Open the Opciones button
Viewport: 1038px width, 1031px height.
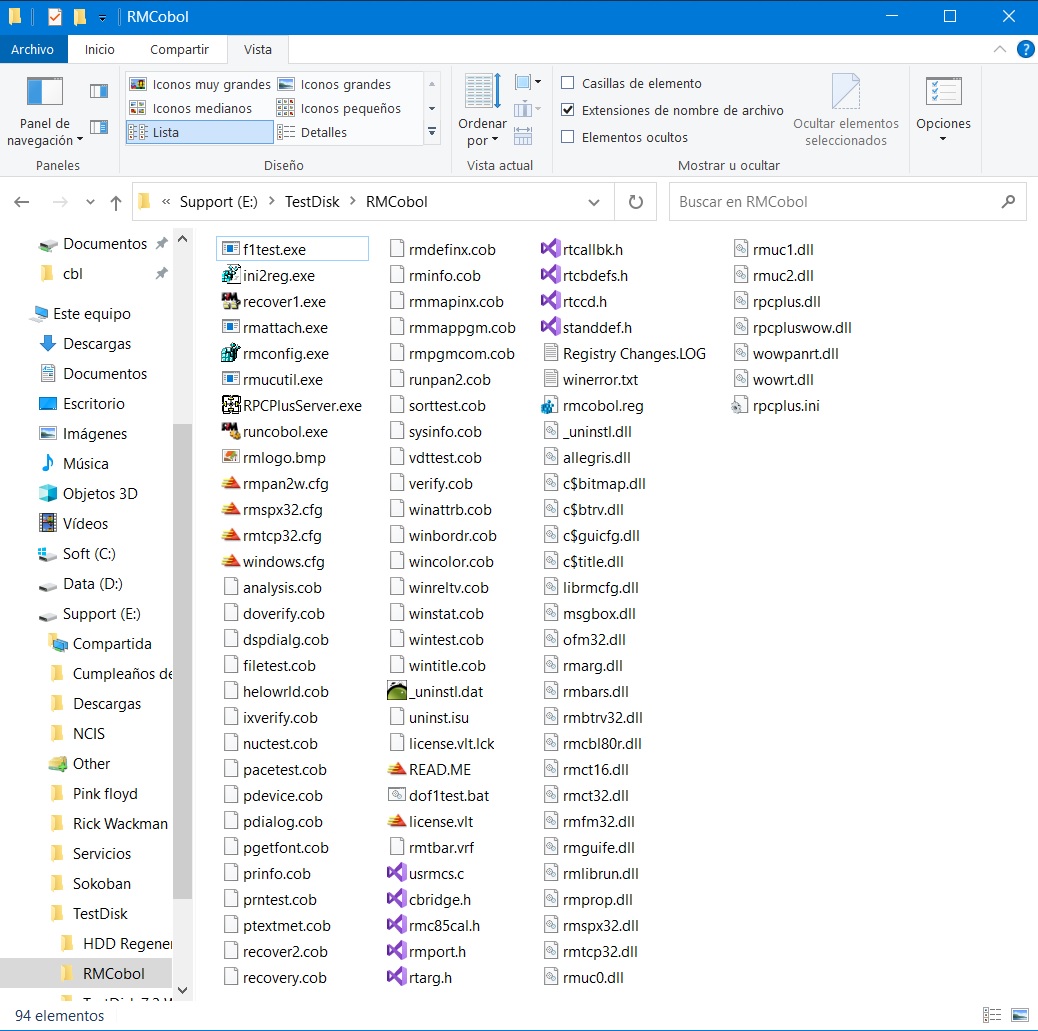[943, 110]
